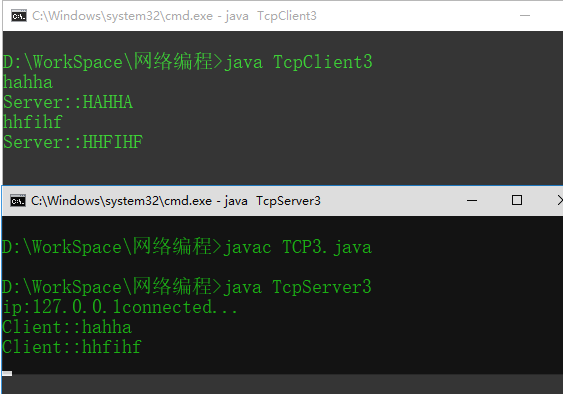
Task: Minimize the java TcpServer3 console window
Action: (472, 200)
